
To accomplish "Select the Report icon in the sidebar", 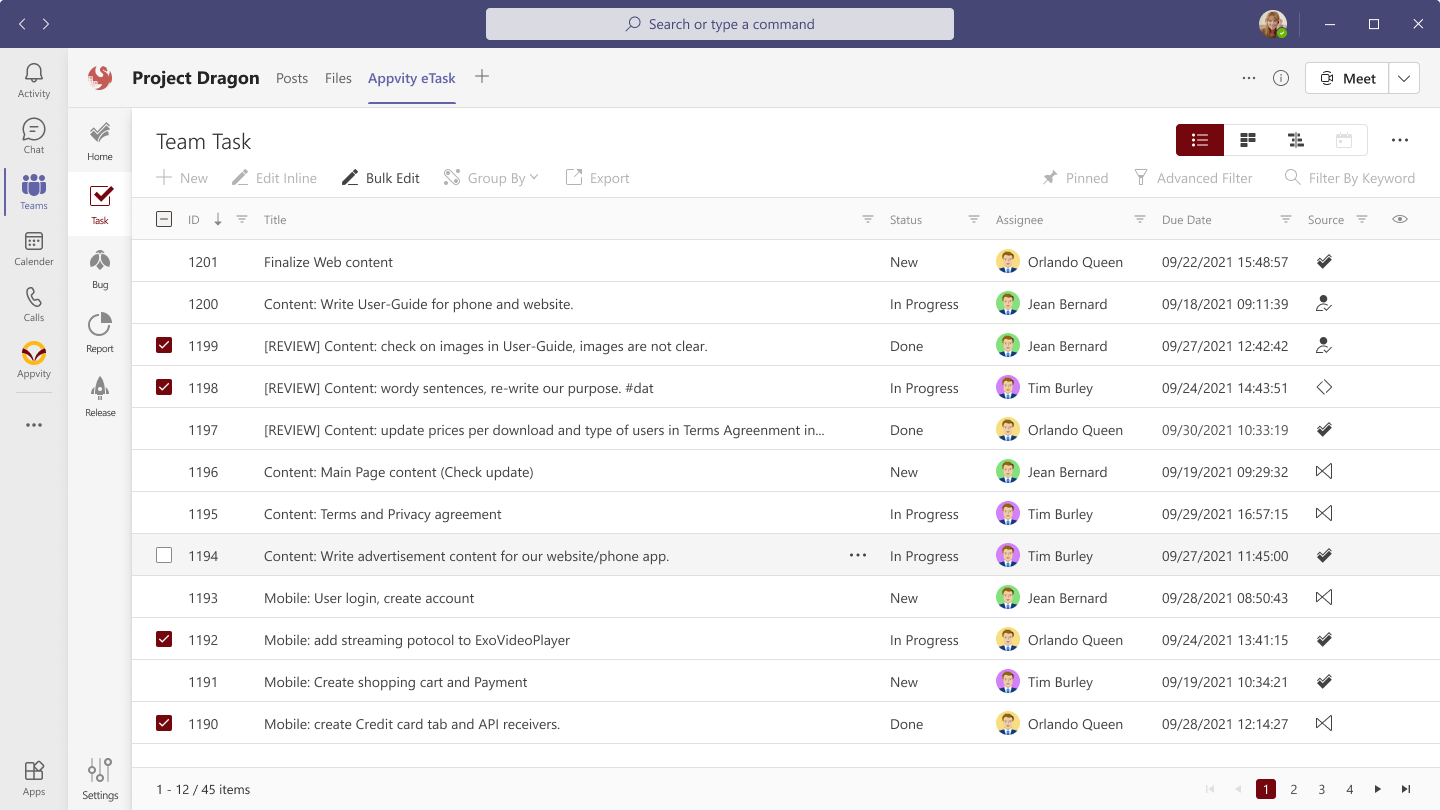I will click(x=99, y=332).
